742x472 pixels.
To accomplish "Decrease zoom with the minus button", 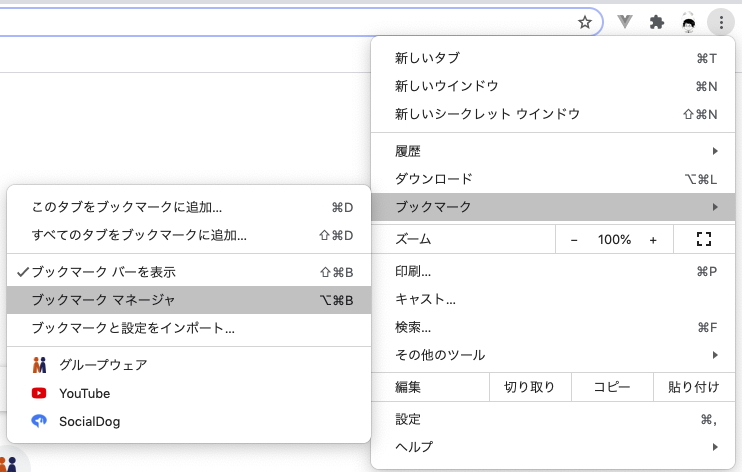I will [574, 240].
